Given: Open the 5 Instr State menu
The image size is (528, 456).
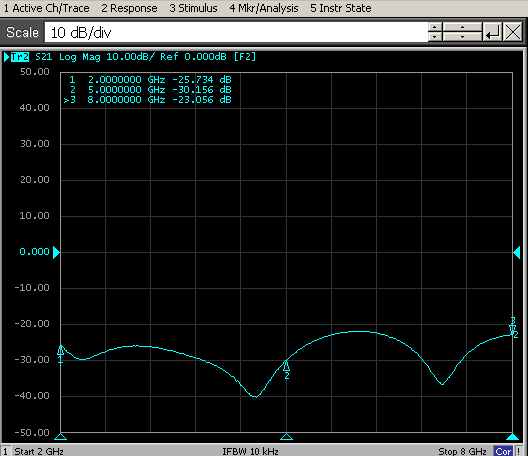Looking at the screenshot, I should pyautogui.click(x=340, y=8).
